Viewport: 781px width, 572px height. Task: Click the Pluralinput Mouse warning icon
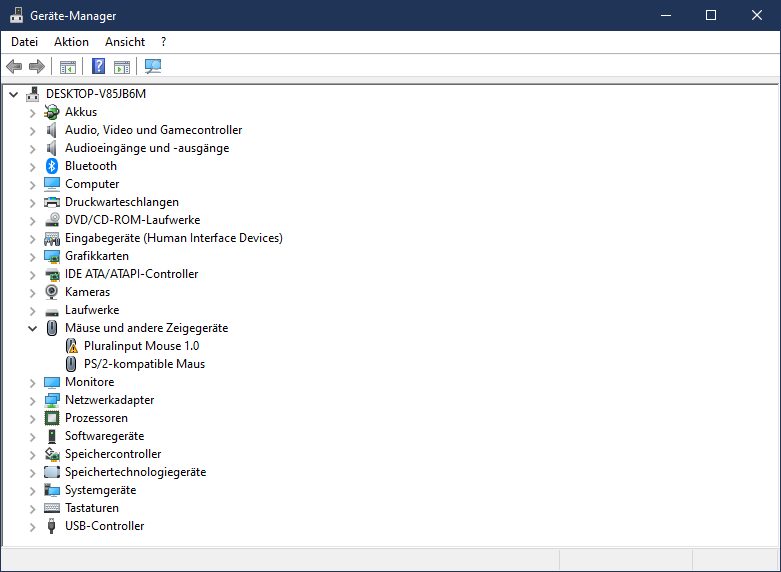72,346
